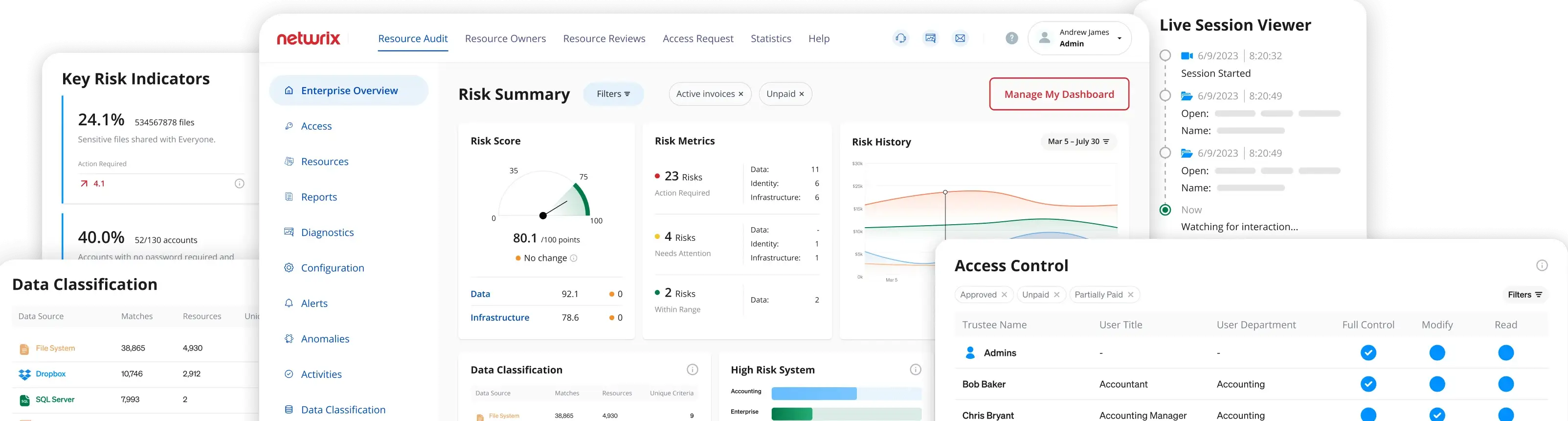
Task: Open File System link in Data Classification panel
Action: pyautogui.click(x=55, y=349)
